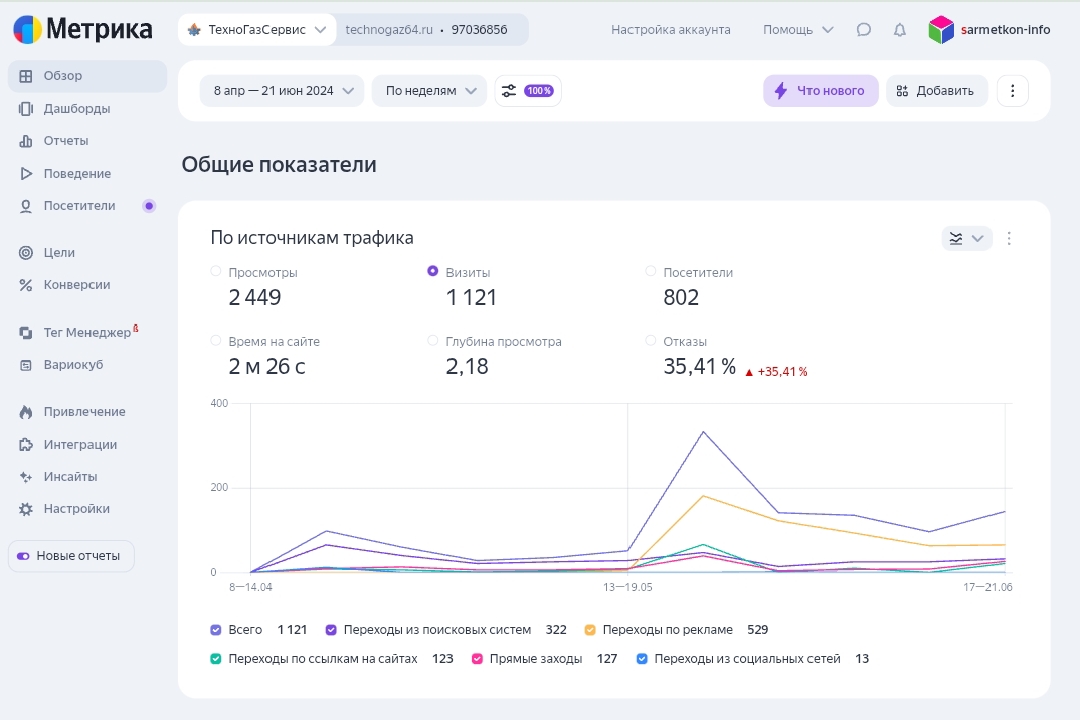Open Цели target icon in sidebar

click(x=26, y=253)
